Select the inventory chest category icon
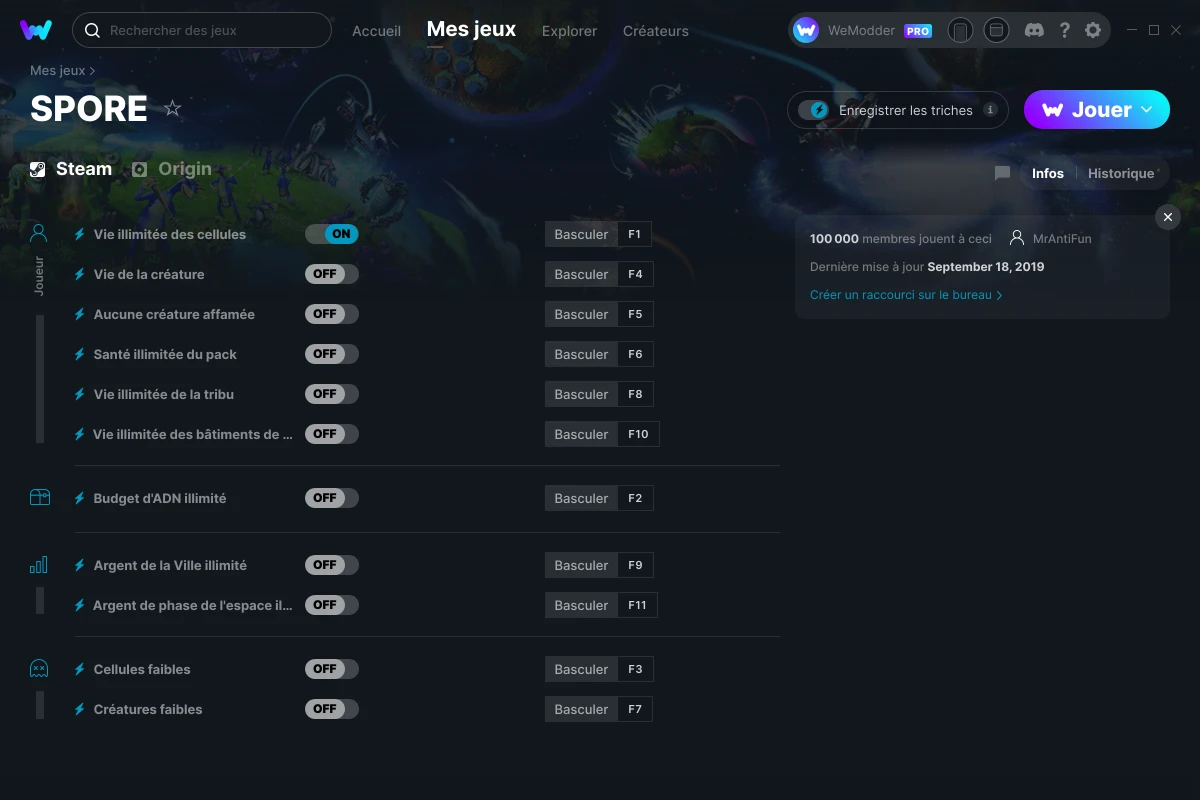1200x800 pixels. pyautogui.click(x=39, y=497)
